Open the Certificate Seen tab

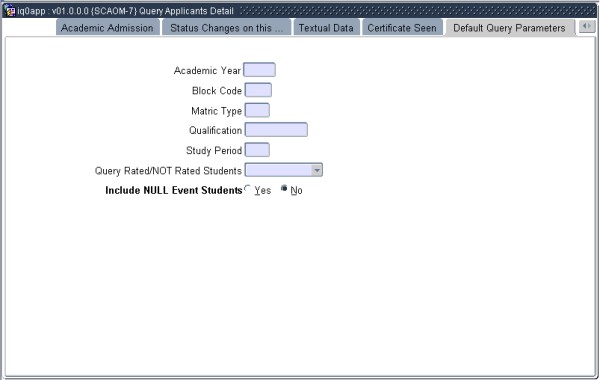[402, 28]
